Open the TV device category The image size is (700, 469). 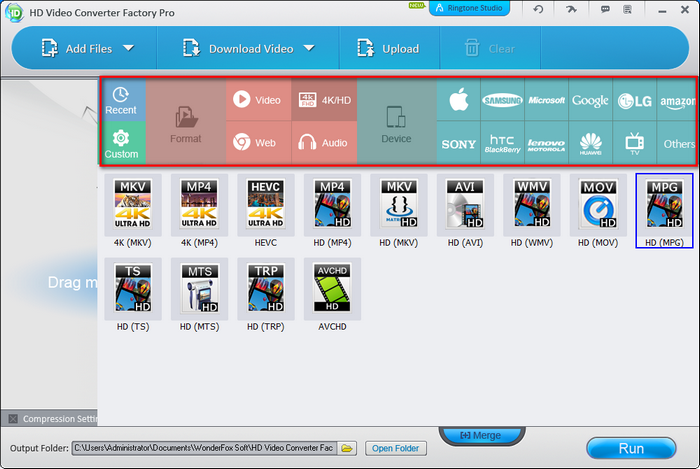(x=634, y=143)
